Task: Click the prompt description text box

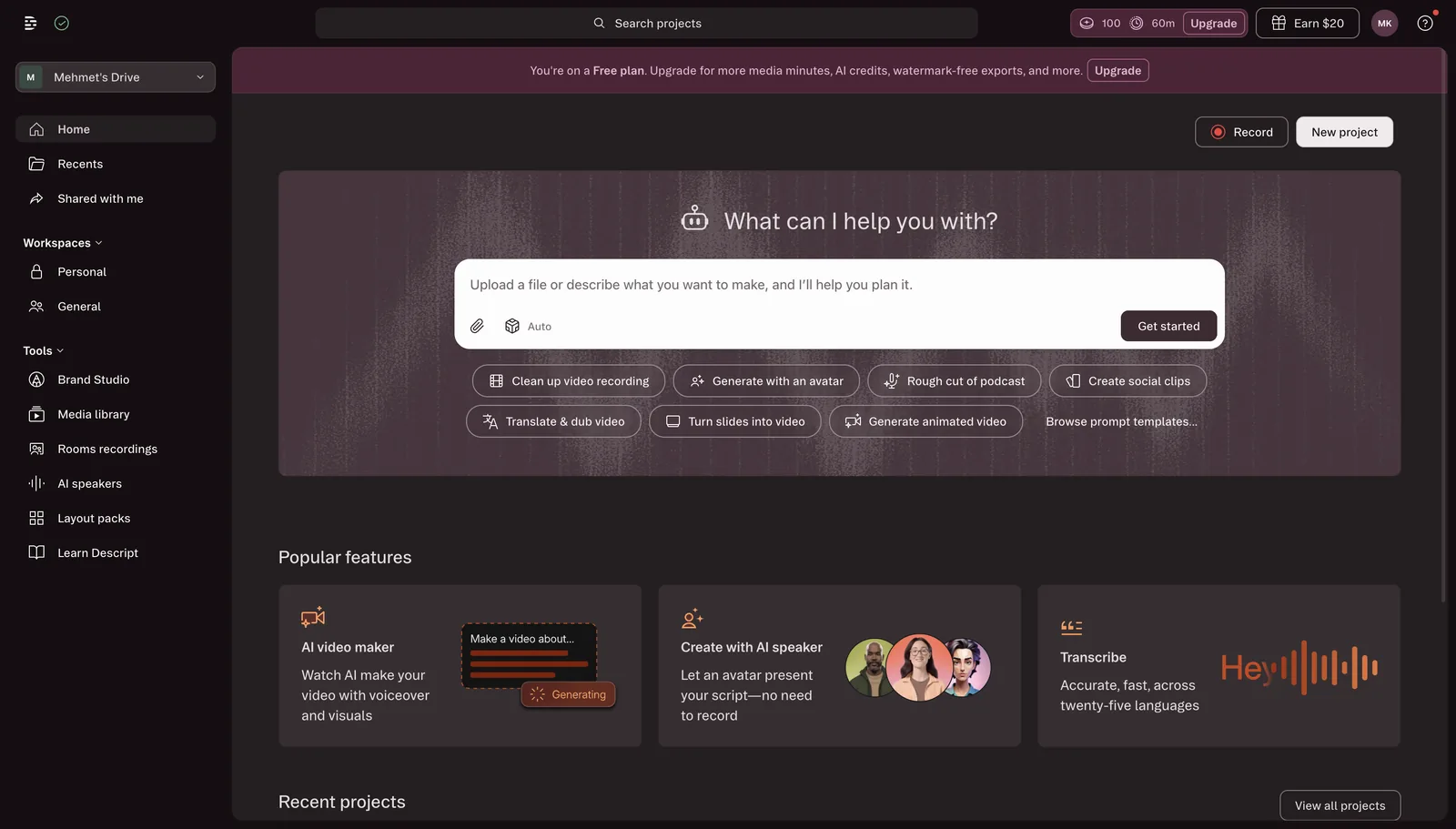Action: coord(839,285)
